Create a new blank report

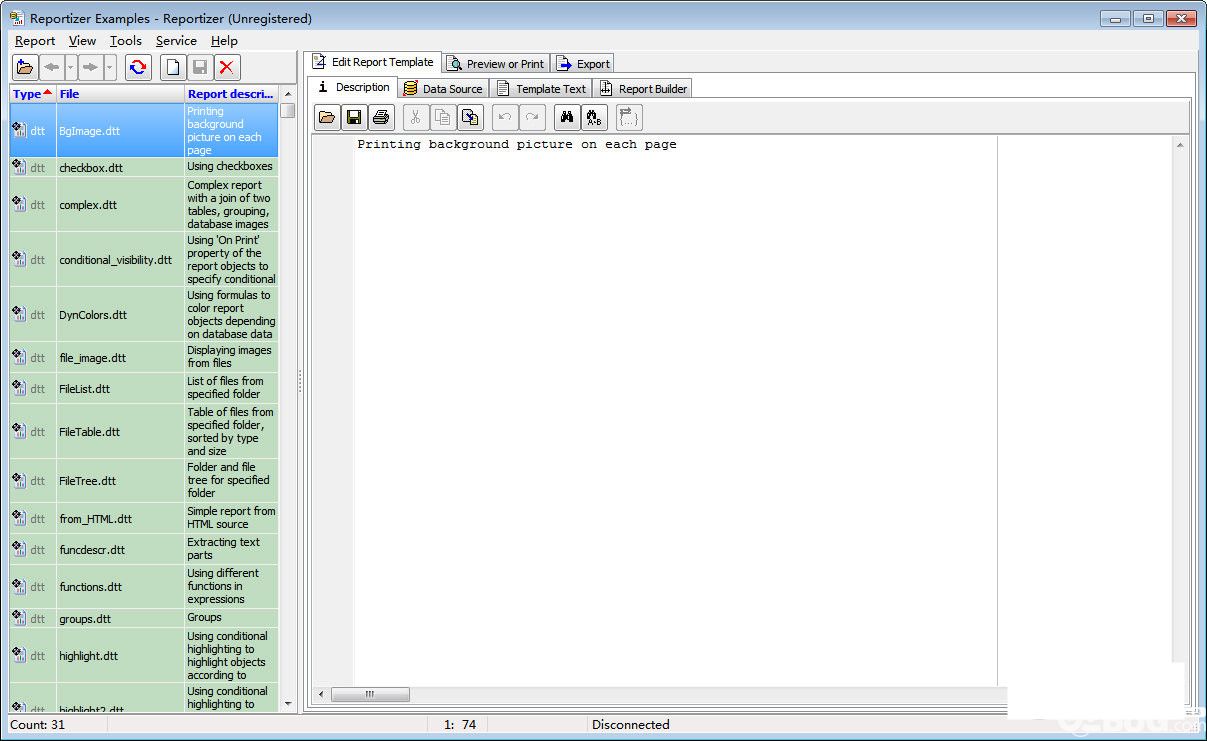[x=174, y=67]
